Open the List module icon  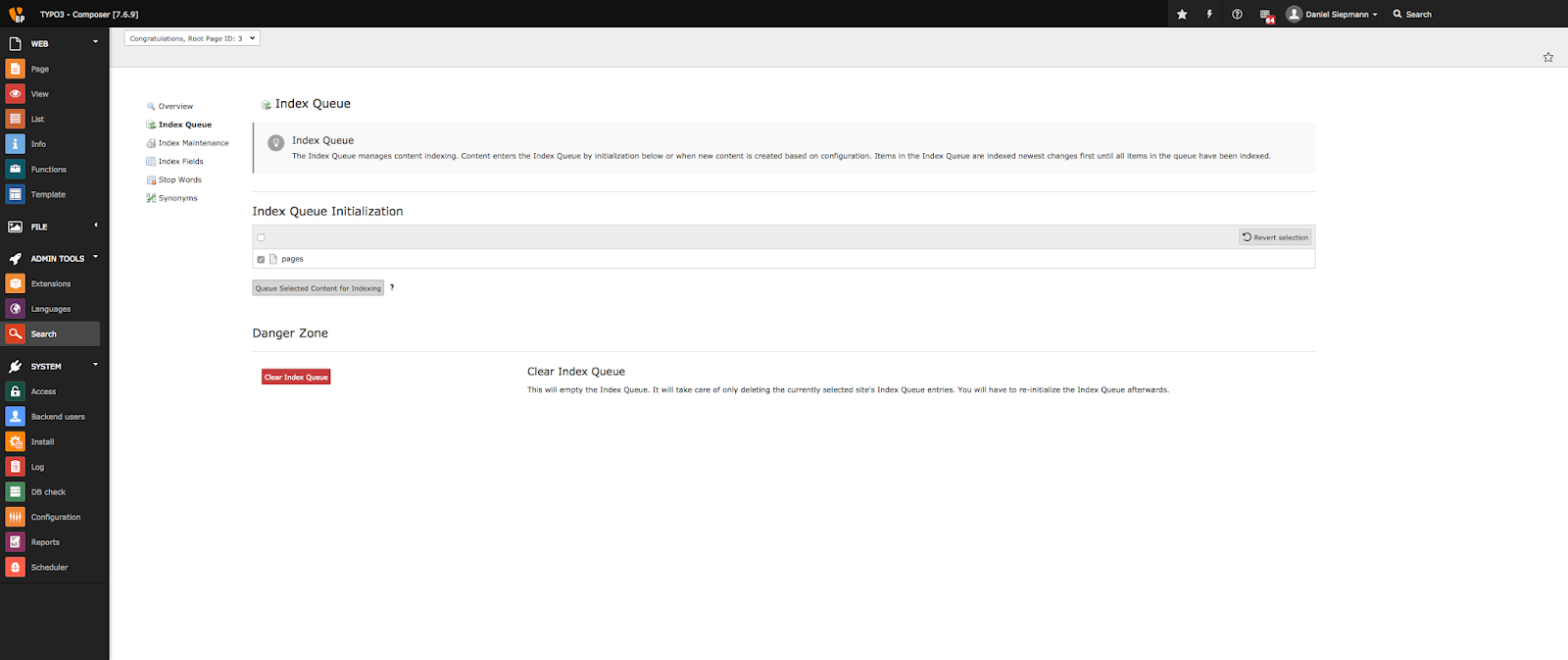click(15, 119)
